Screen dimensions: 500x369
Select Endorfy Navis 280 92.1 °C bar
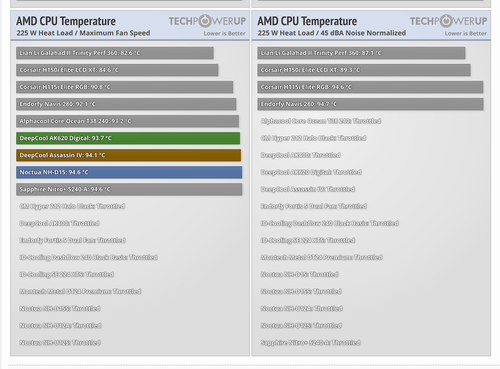(126, 104)
